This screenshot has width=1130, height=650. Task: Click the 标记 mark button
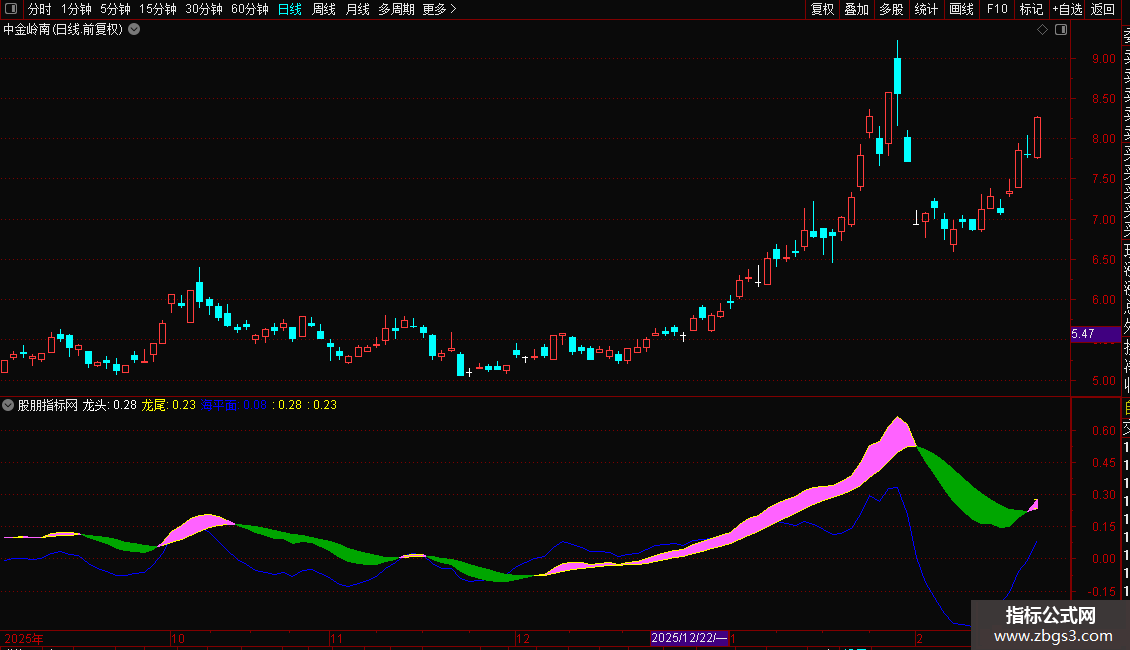[1031, 9]
